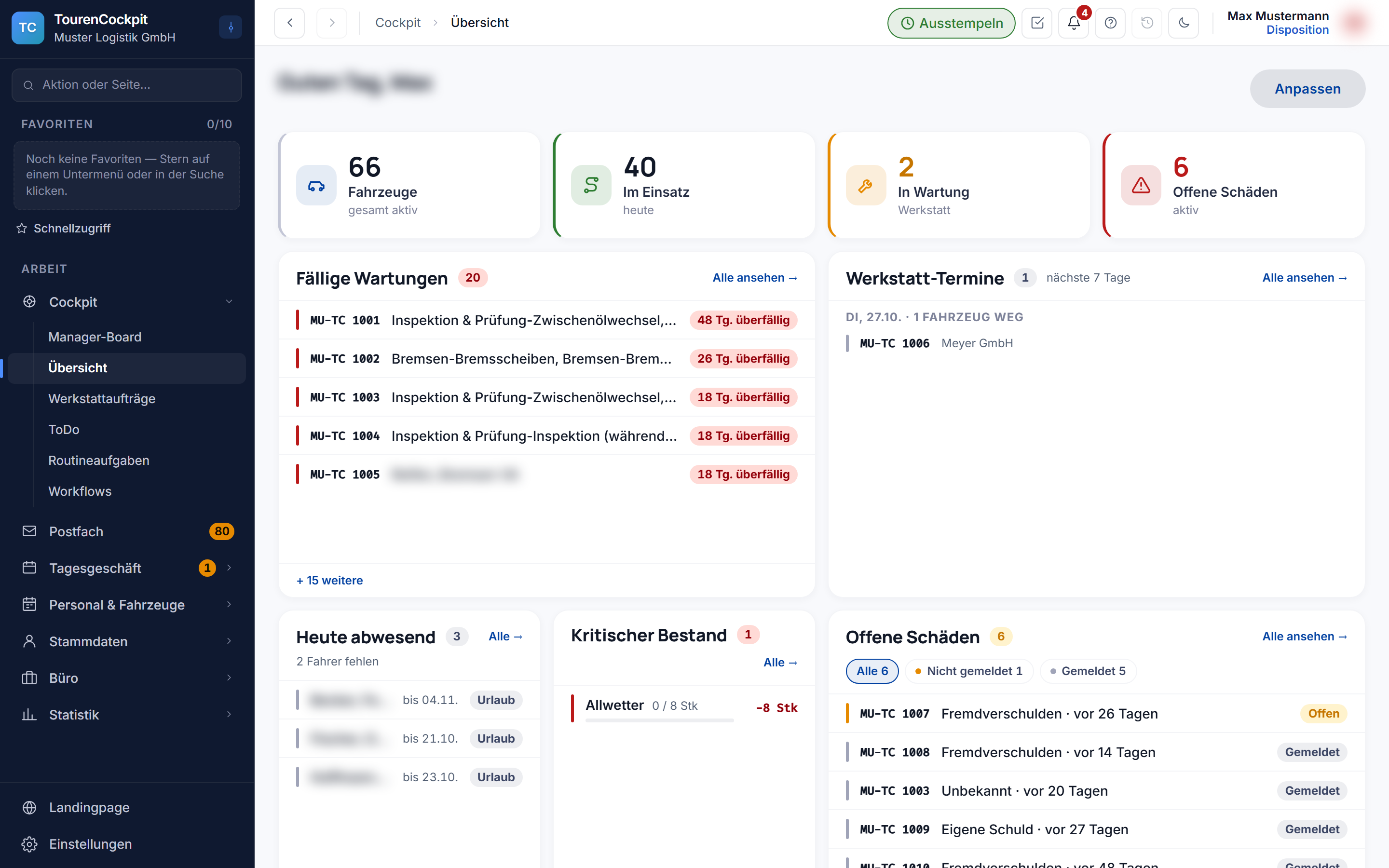Open notifications bell with 4 badge
1389x868 pixels.
(1074, 23)
